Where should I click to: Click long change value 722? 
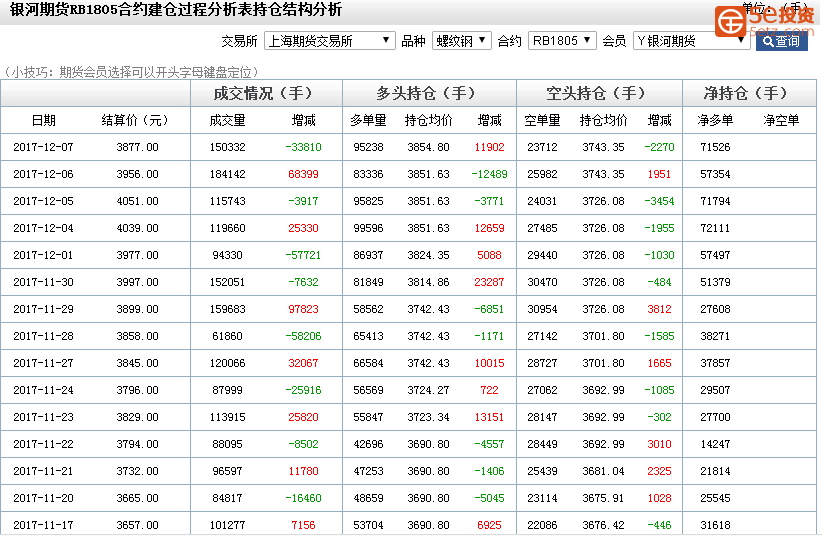489,390
